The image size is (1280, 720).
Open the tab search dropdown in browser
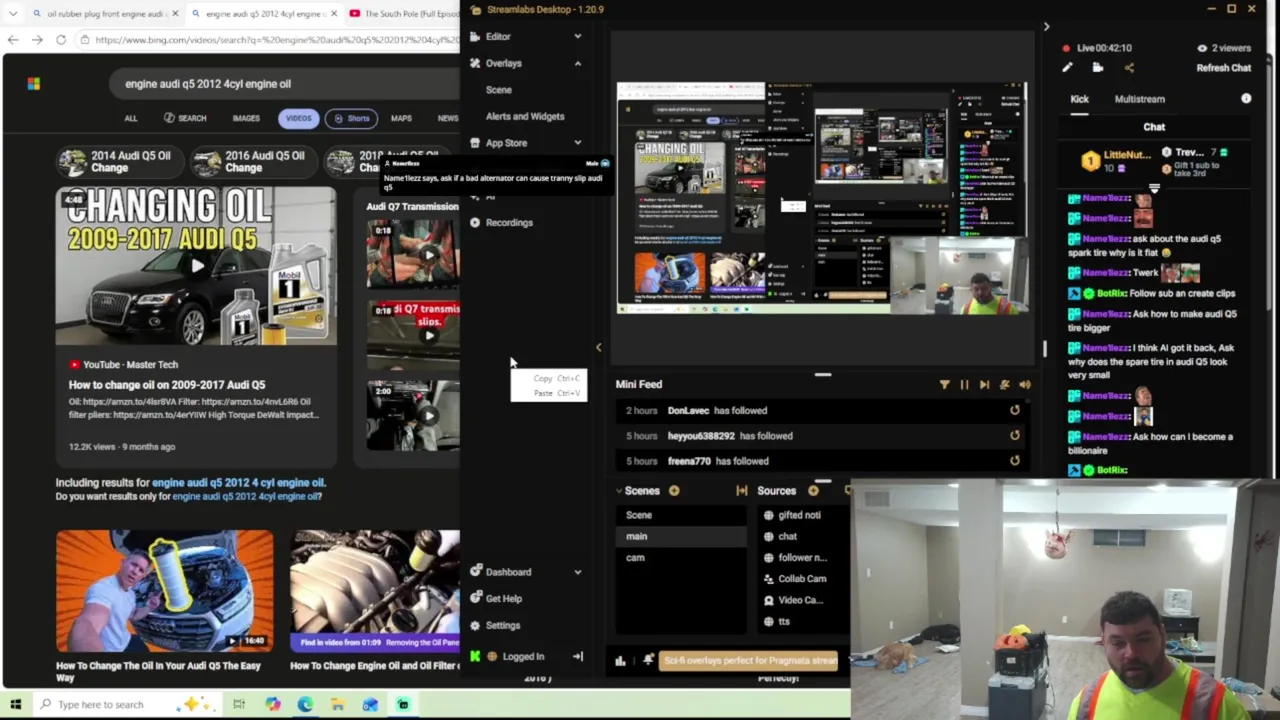12,13
